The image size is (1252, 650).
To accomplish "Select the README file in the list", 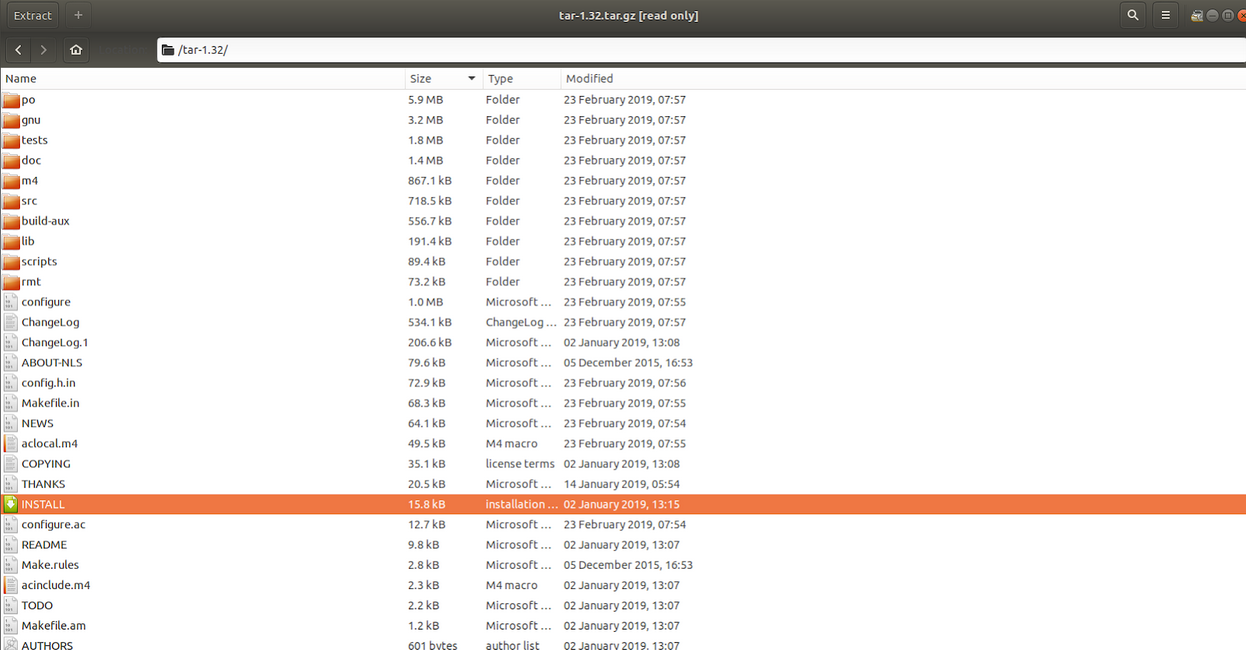I will (46, 544).
